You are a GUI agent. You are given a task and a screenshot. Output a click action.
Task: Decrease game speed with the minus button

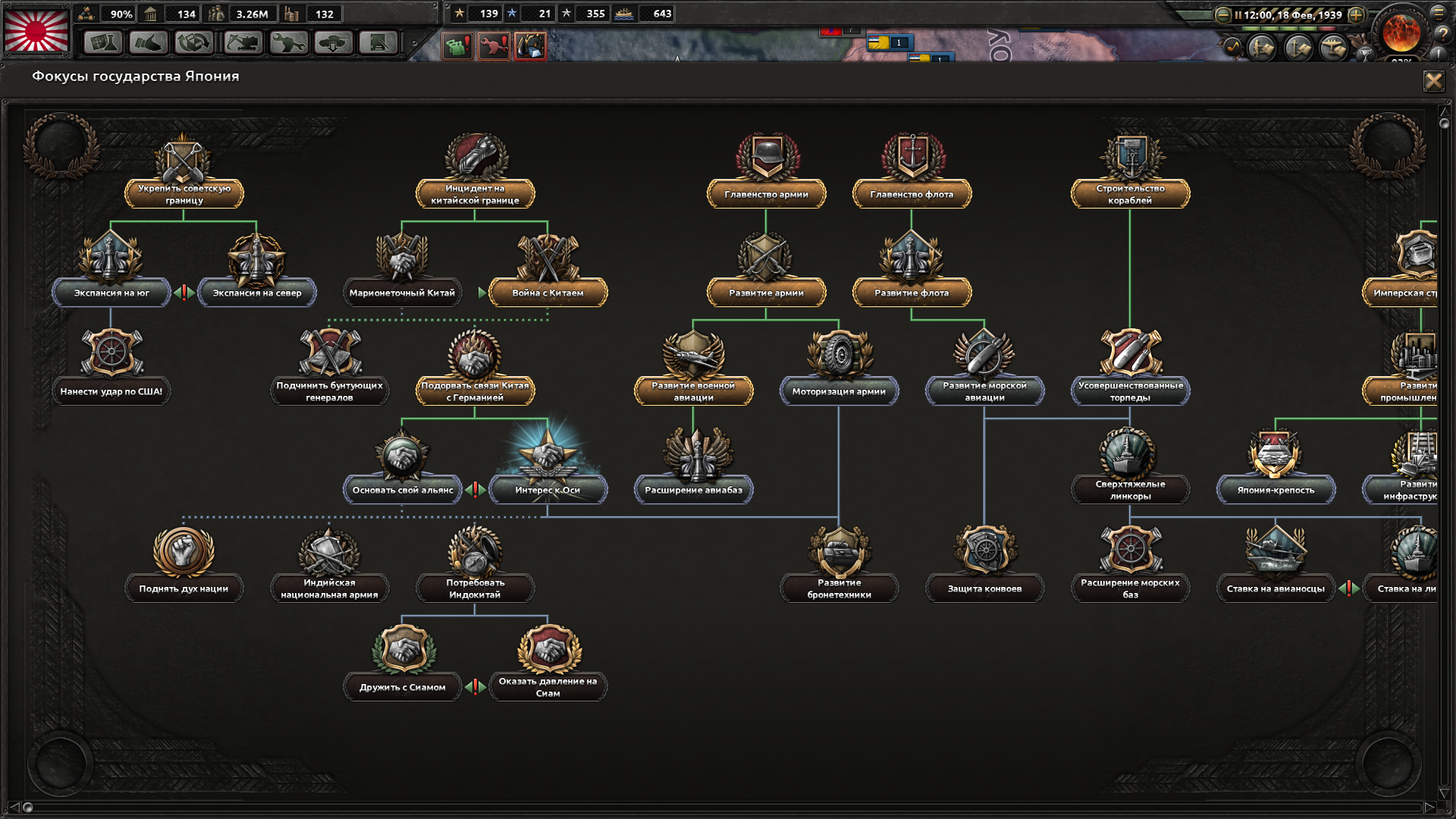(1222, 15)
